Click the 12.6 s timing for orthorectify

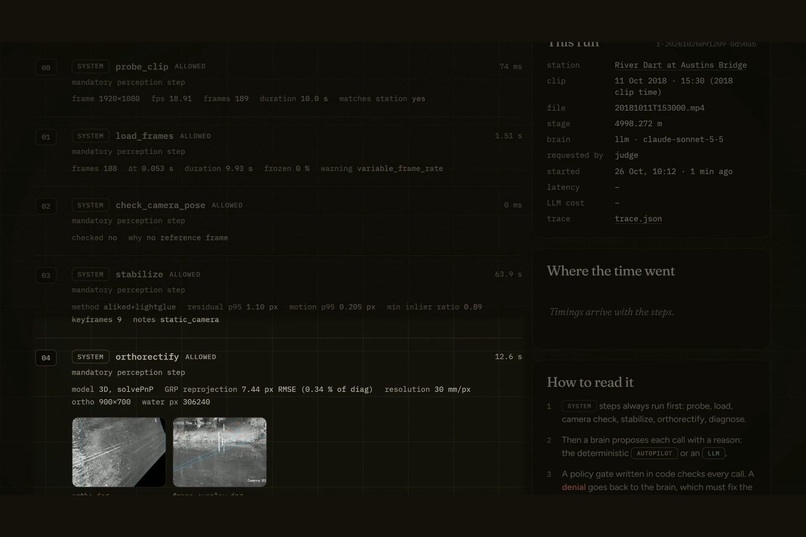coord(508,357)
